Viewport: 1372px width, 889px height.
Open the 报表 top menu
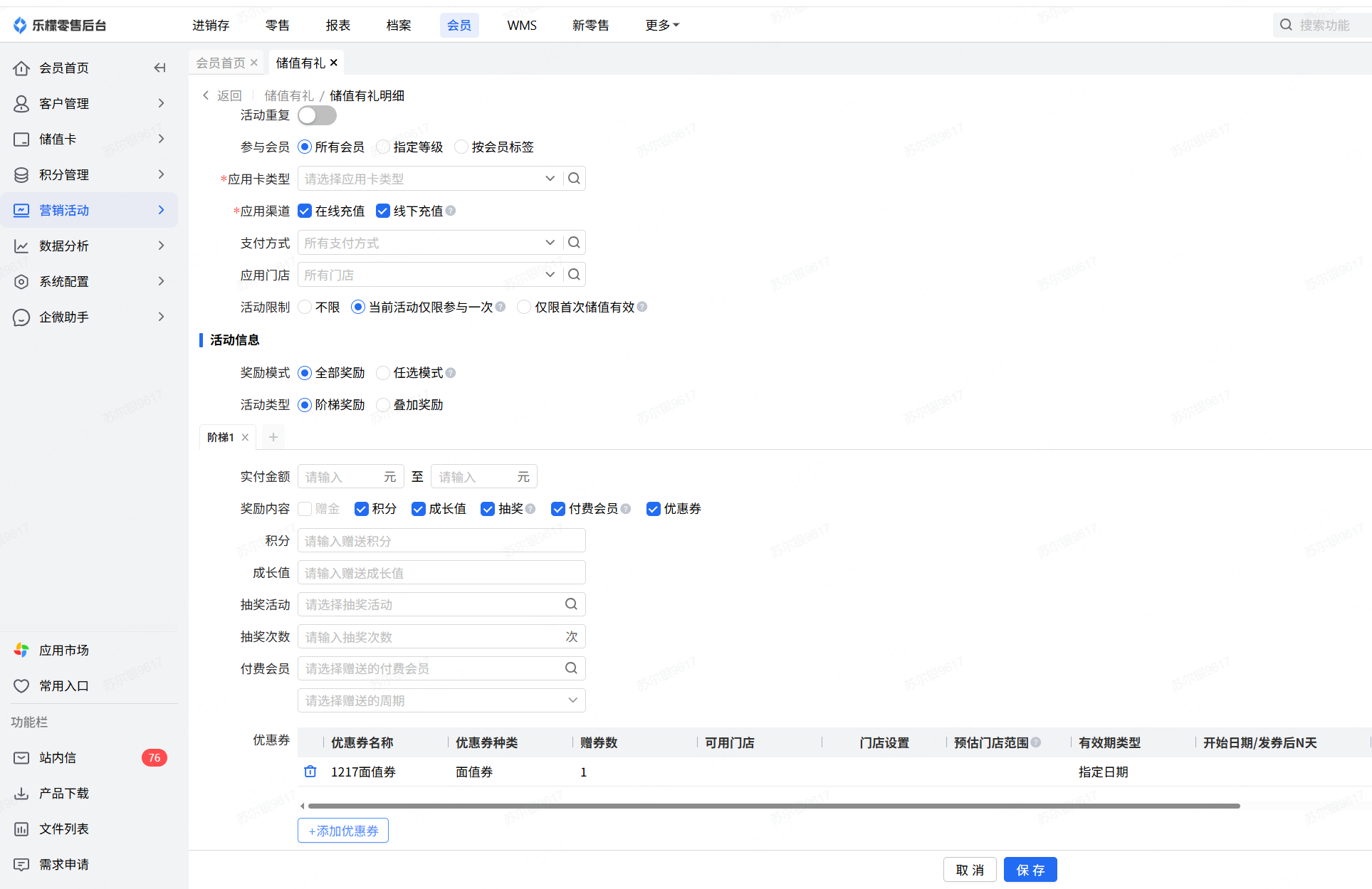[337, 26]
